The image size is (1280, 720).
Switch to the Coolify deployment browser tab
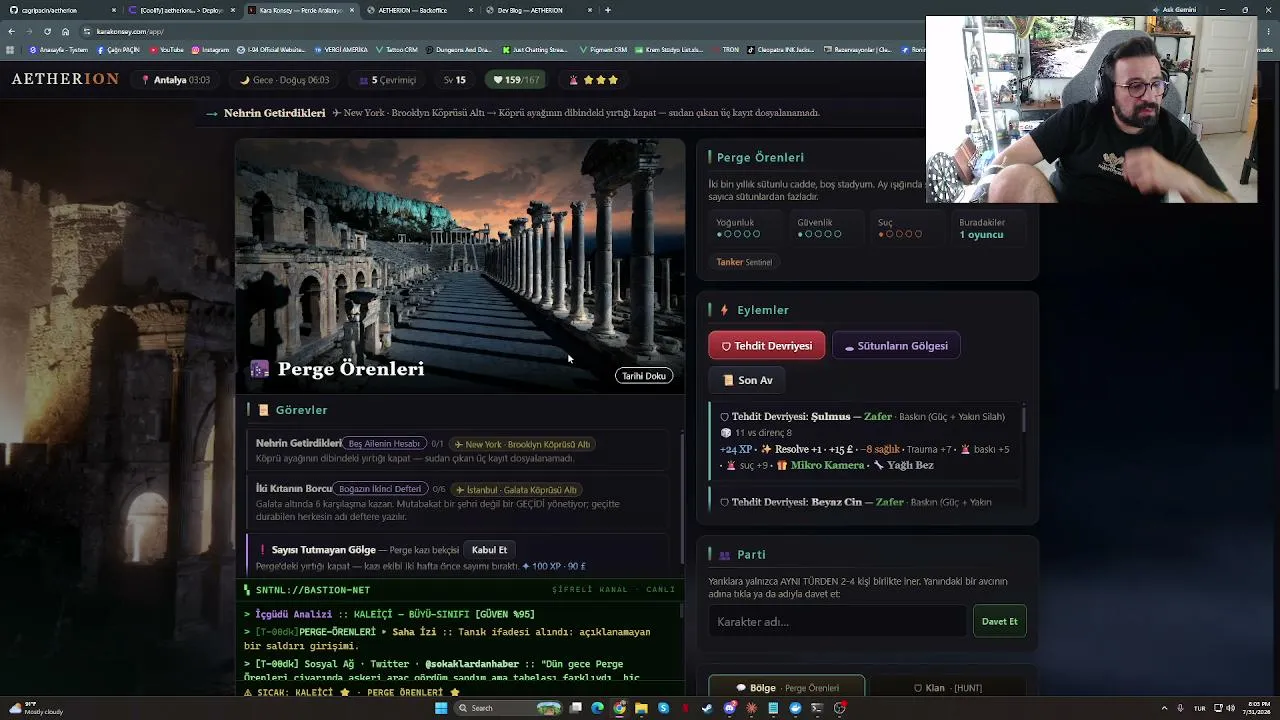(182, 10)
